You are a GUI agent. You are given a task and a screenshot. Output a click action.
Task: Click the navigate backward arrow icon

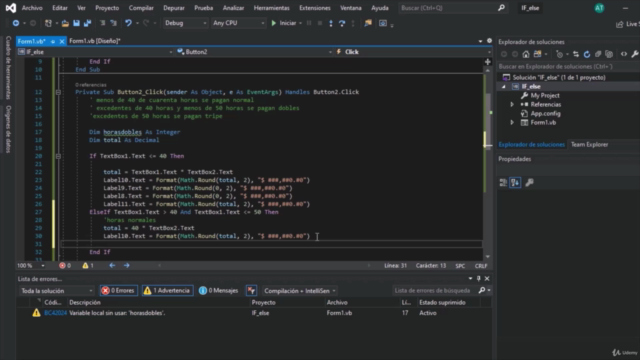click(x=16, y=23)
